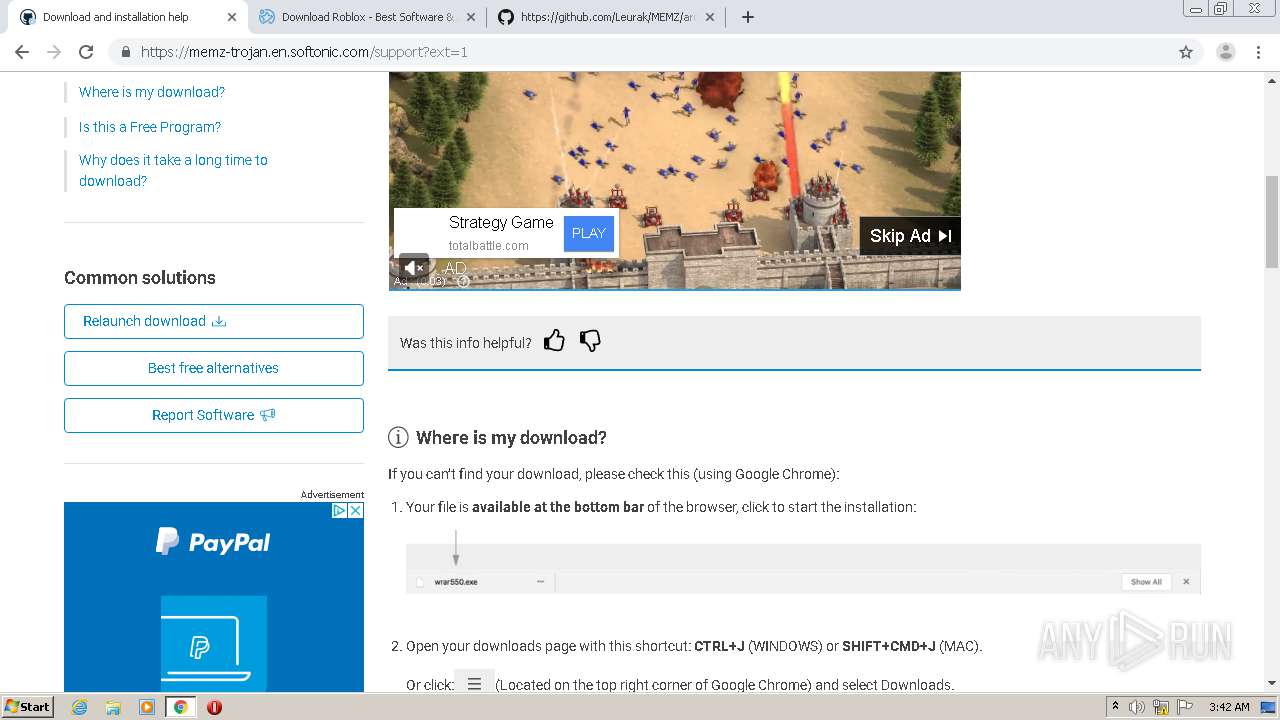Click the 'Where is my download?' heading

(511, 438)
